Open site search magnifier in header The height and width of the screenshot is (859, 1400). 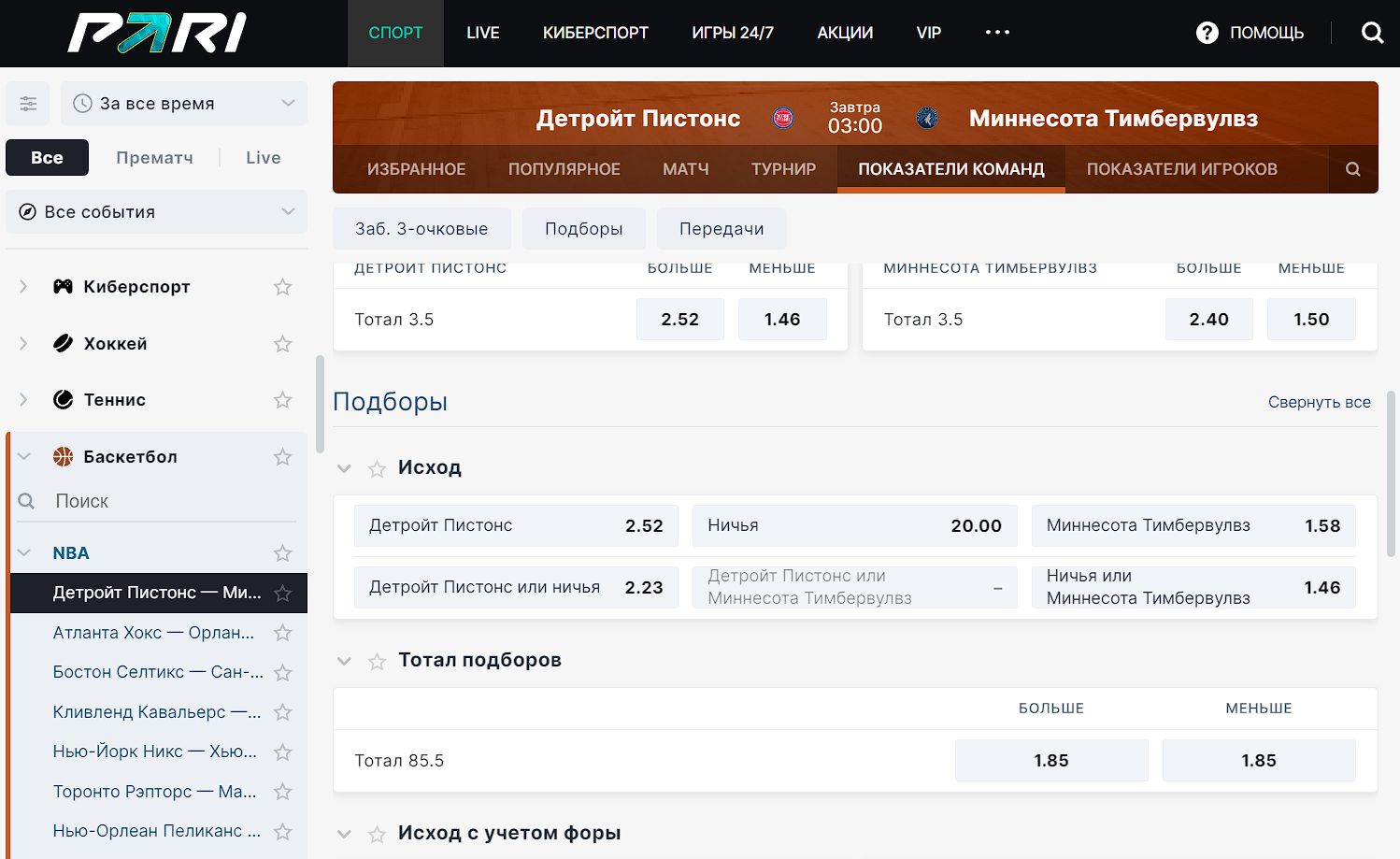[1372, 33]
